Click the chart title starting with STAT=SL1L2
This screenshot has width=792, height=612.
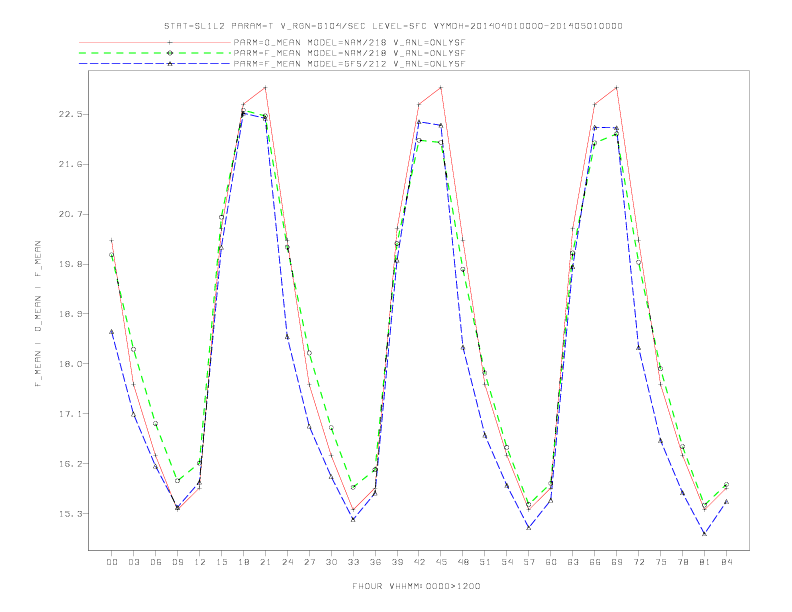pyautogui.click(x=393, y=26)
